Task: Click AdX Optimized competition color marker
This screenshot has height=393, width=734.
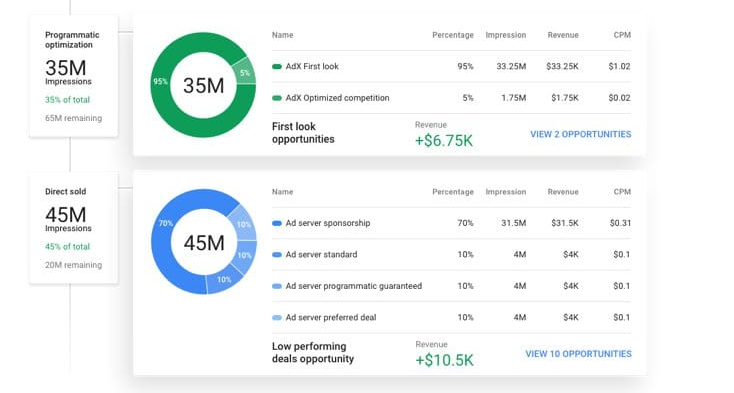Action: pos(277,98)
